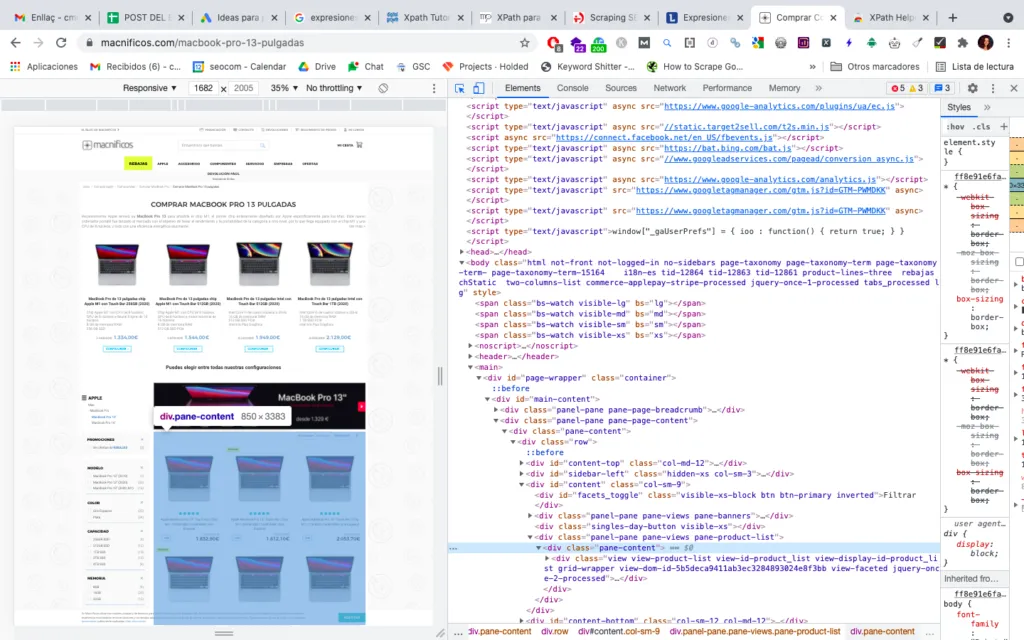Click the macnificos logo in preview
The height and width of the screenshot is (640, 1024).
click(108, 144)
